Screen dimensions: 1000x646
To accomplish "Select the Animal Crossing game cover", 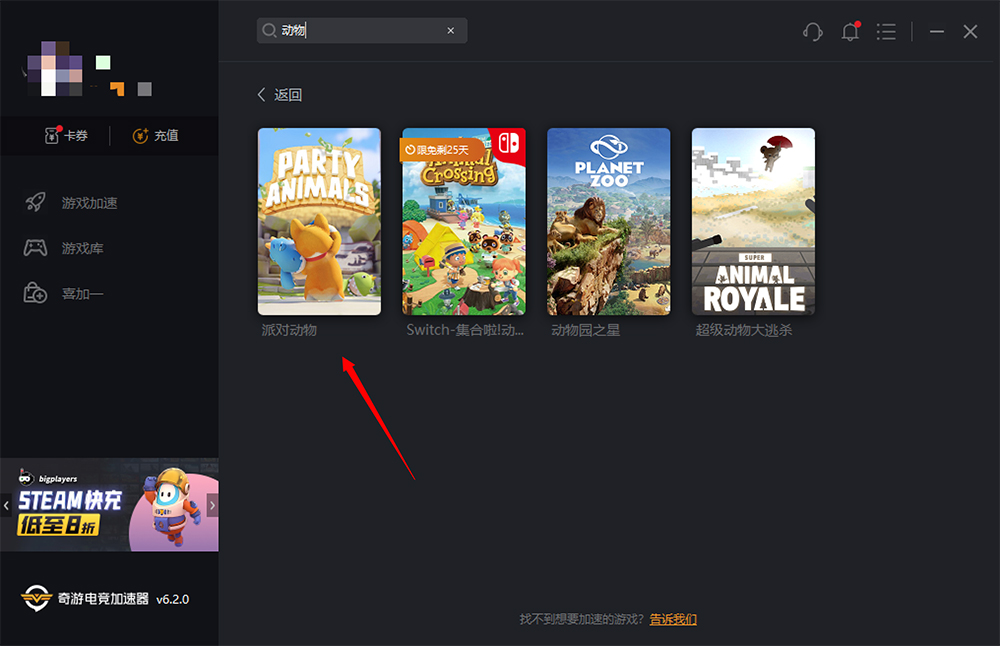I will (x=464, y=221).
